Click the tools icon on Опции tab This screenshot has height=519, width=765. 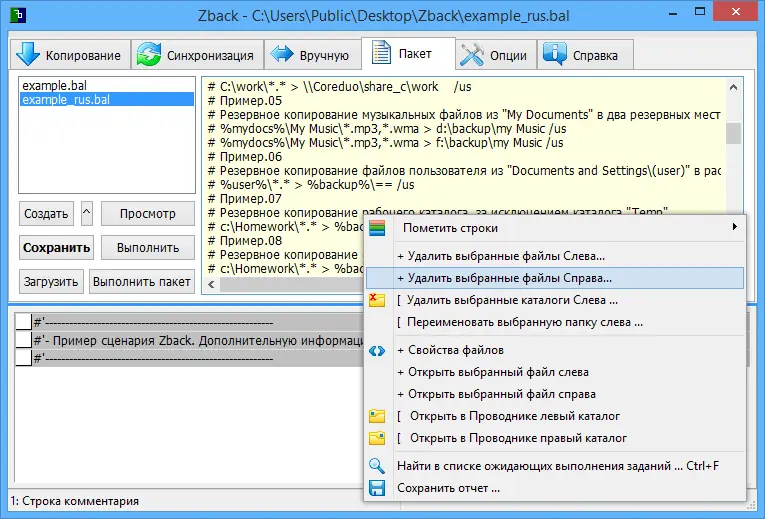pos(472,54)
